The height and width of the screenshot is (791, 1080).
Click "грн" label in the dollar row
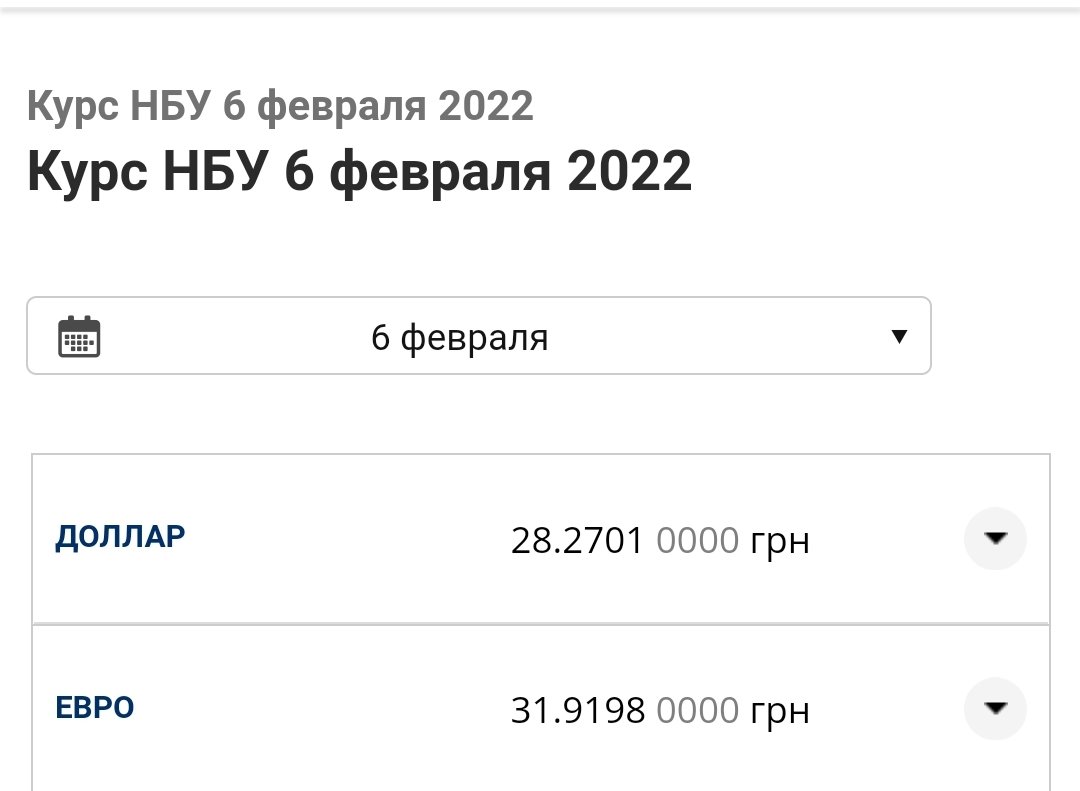[x=779, y=543]
